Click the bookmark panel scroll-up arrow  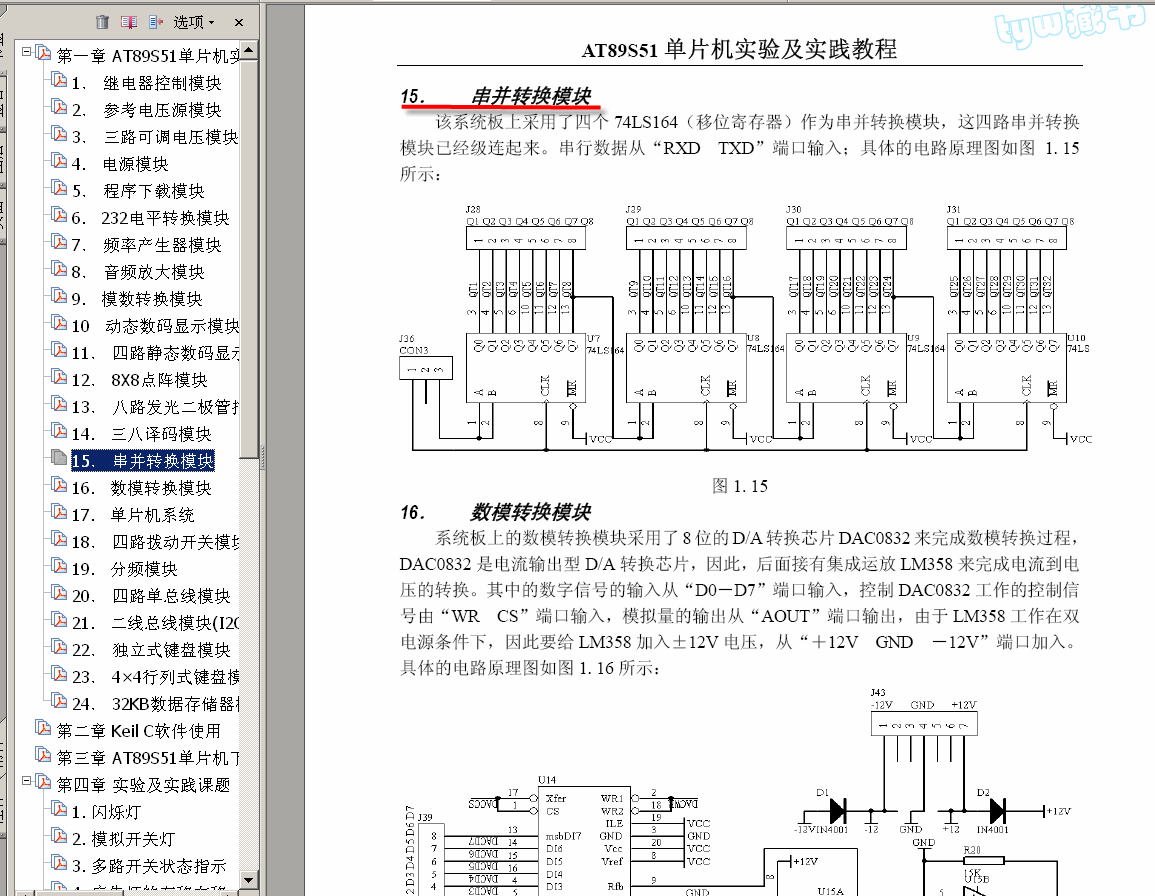click(249, 50)
